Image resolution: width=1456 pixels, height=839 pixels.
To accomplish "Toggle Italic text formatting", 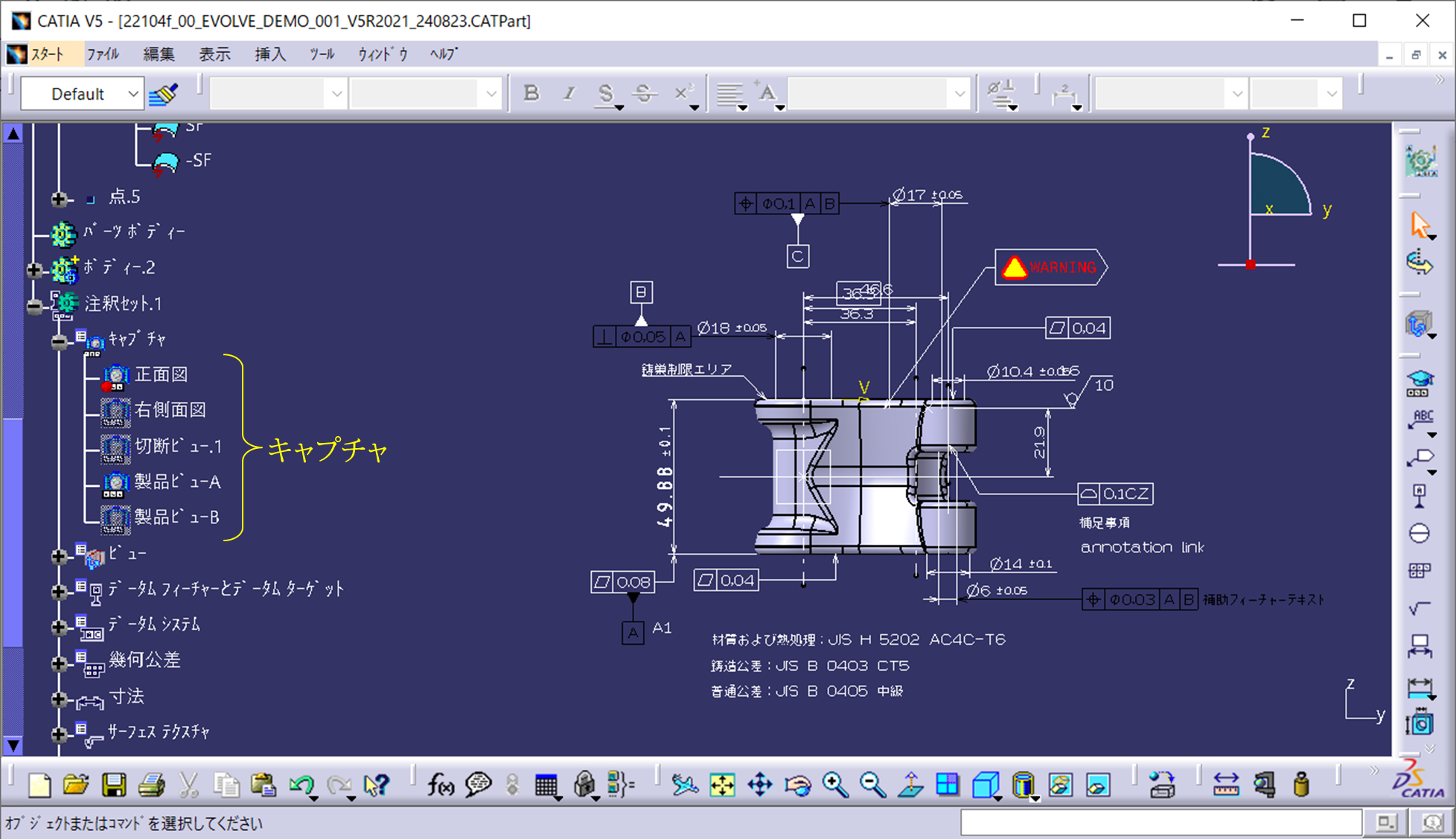I will 569,94.
